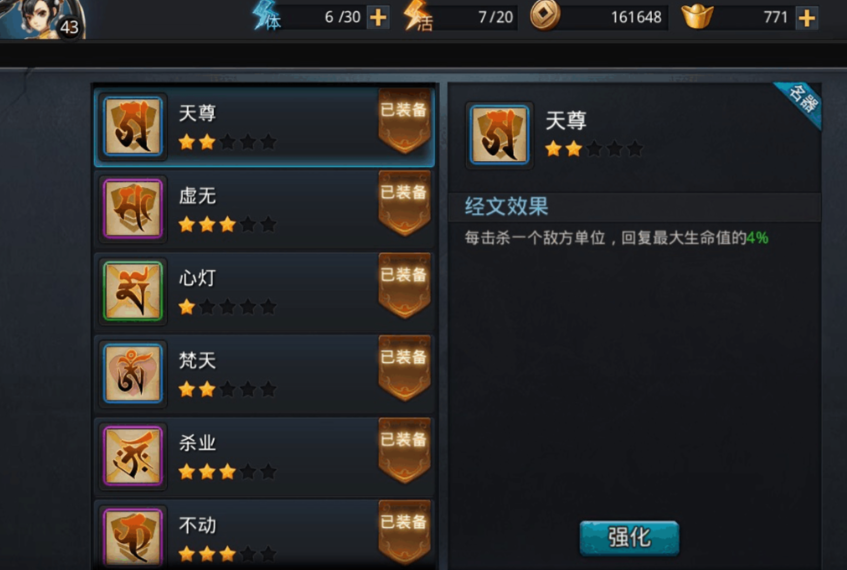Select the 天尊 scripture icon in list

click(x=133, y=126)
